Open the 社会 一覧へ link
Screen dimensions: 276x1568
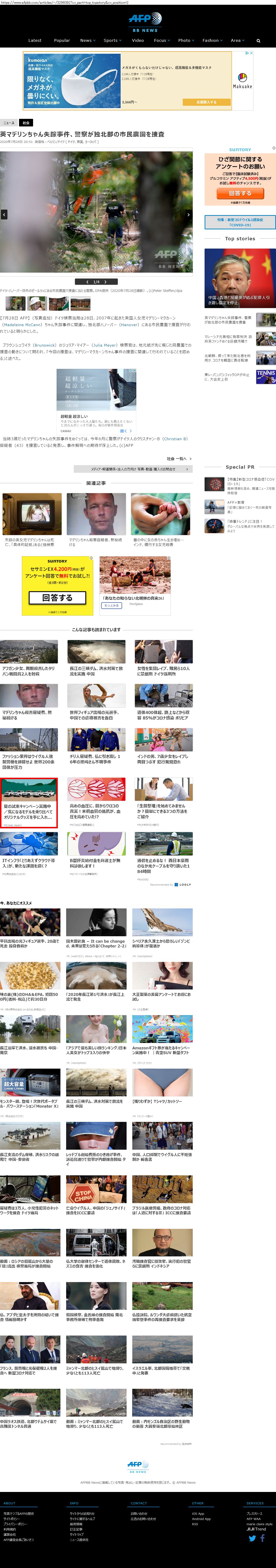point(179,459)
